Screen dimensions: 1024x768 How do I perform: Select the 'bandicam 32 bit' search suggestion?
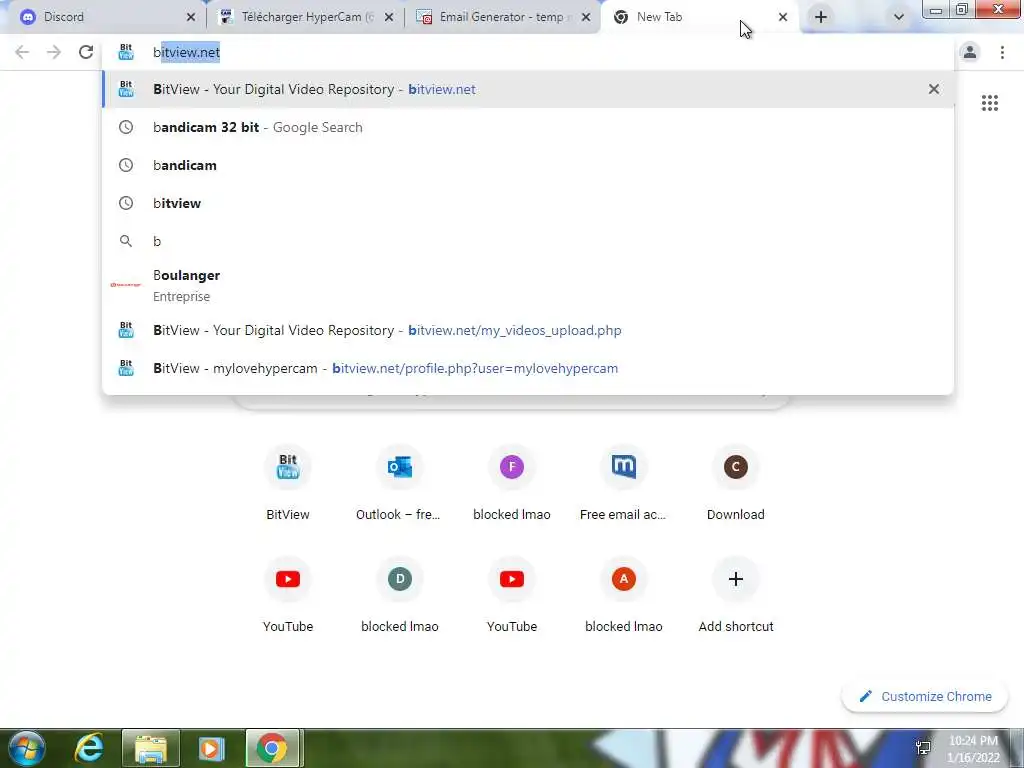528,127
